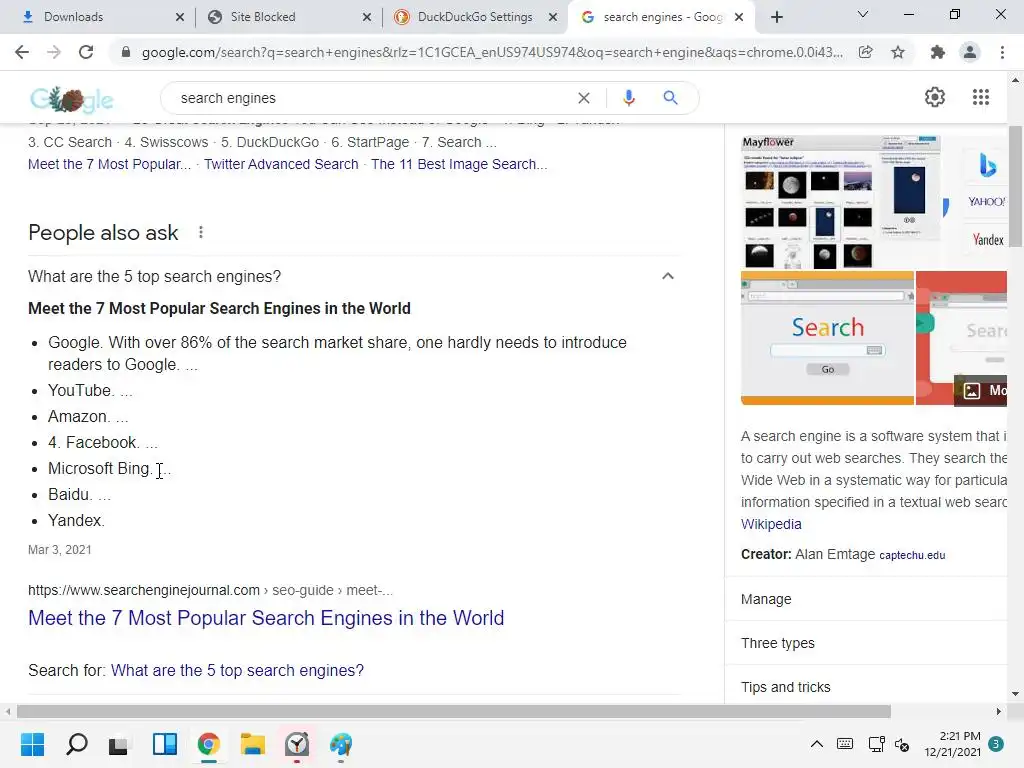Image resolution: width=1024 pixels, height=768 pixels.
Task: Open the Chrome extensions puzzle icon
Action: click(x=938, y=52)
